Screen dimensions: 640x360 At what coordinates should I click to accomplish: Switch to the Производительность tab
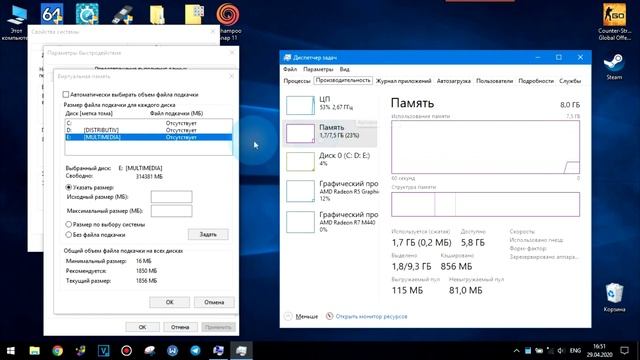[x=343, y=80]
